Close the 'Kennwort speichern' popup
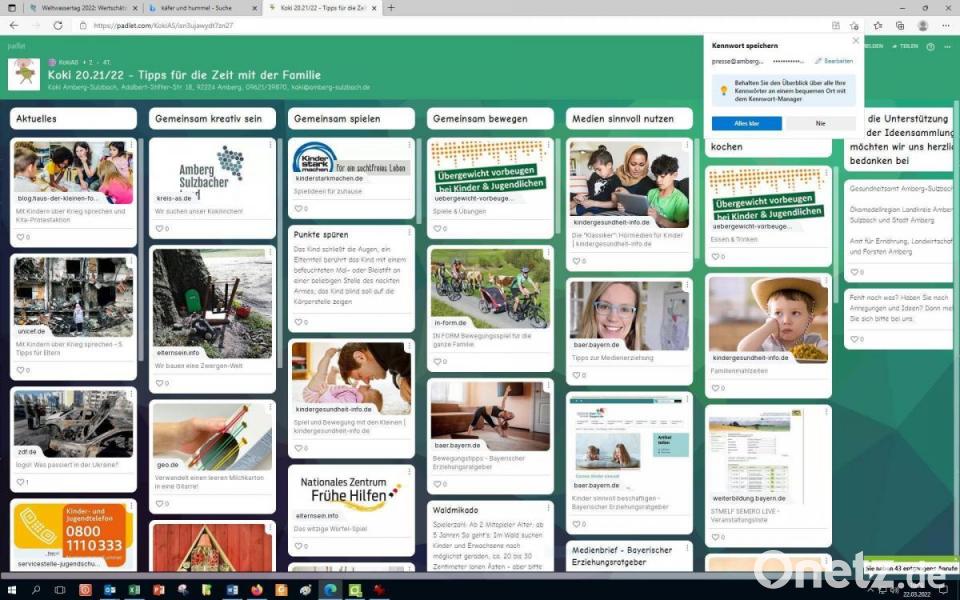960x600 pixels. click(855, 41)
